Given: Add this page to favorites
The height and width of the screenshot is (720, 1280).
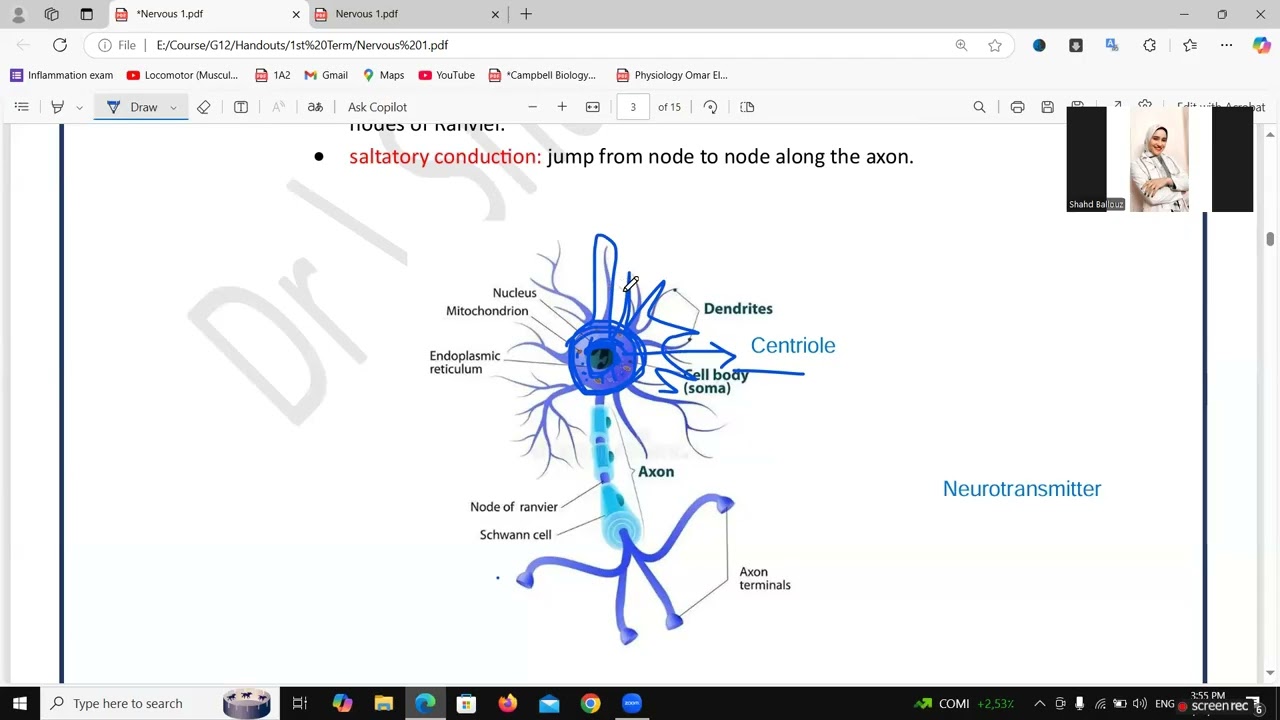Looking at the screenshot, I should tap(995, 45).
